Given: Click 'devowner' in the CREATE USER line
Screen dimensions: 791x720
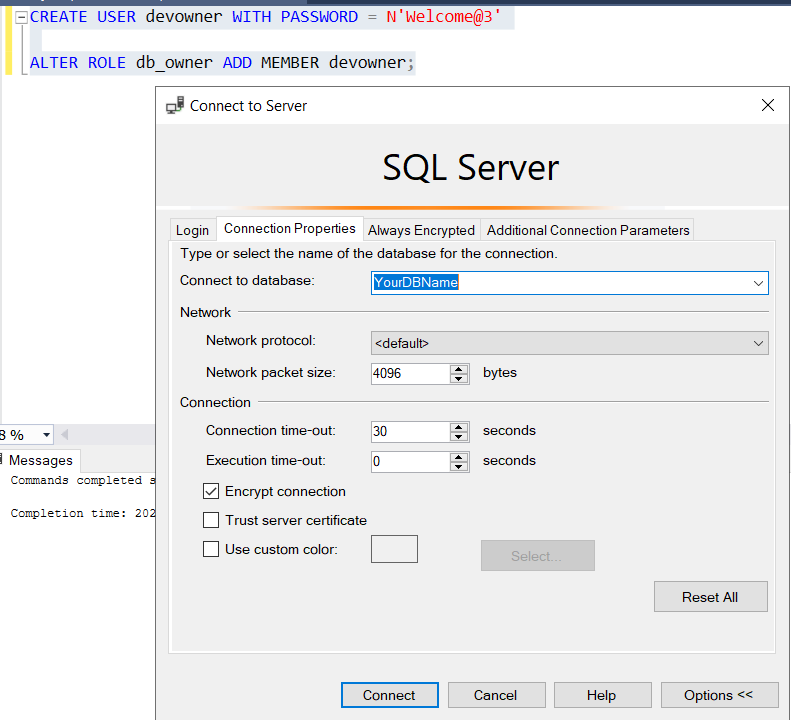Looking at the screenshot, I should click(184, 17).
